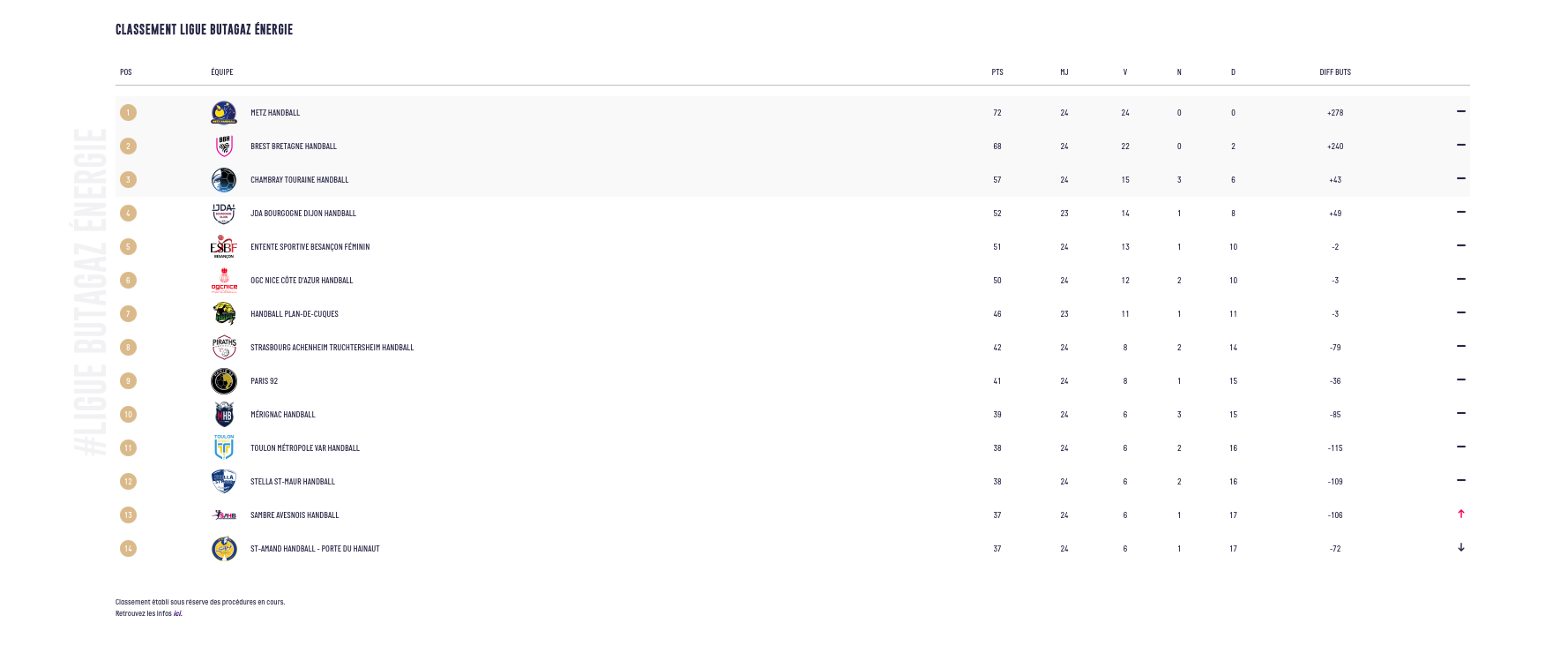Click the red up arrow for Sambre Avesnois
Image resolution: width=1568 pixels, height=646 pixels.
(1461, 514)
